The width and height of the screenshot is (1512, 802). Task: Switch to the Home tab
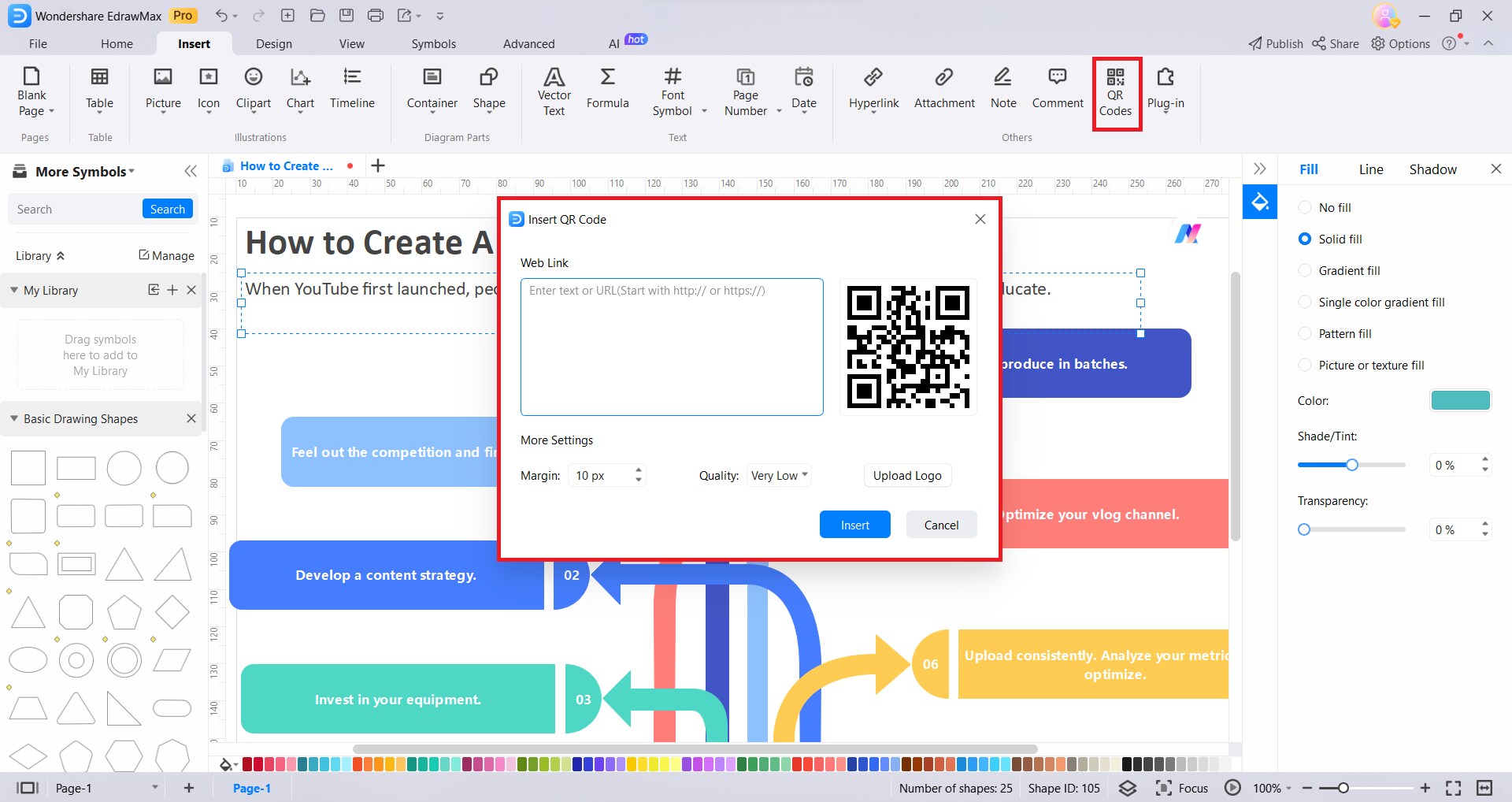coord(117,44)
